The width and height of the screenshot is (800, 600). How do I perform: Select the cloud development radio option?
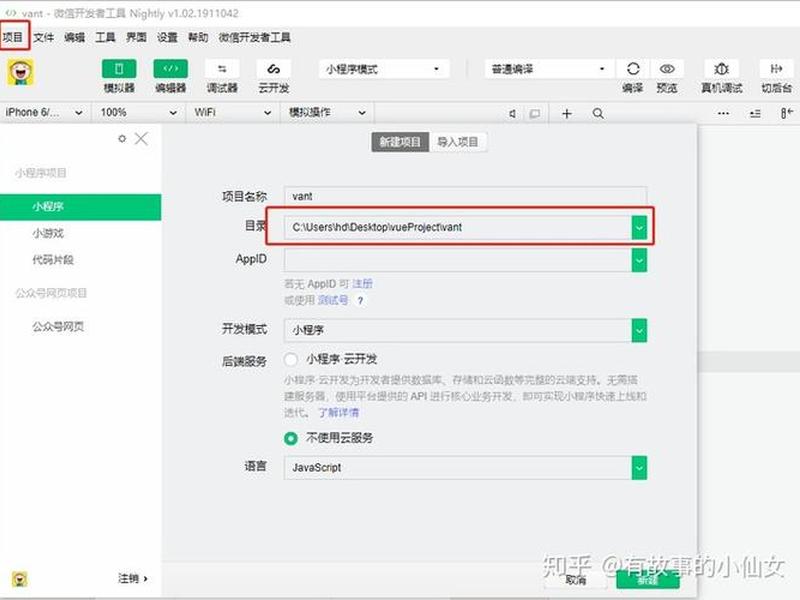coord(291,360)
